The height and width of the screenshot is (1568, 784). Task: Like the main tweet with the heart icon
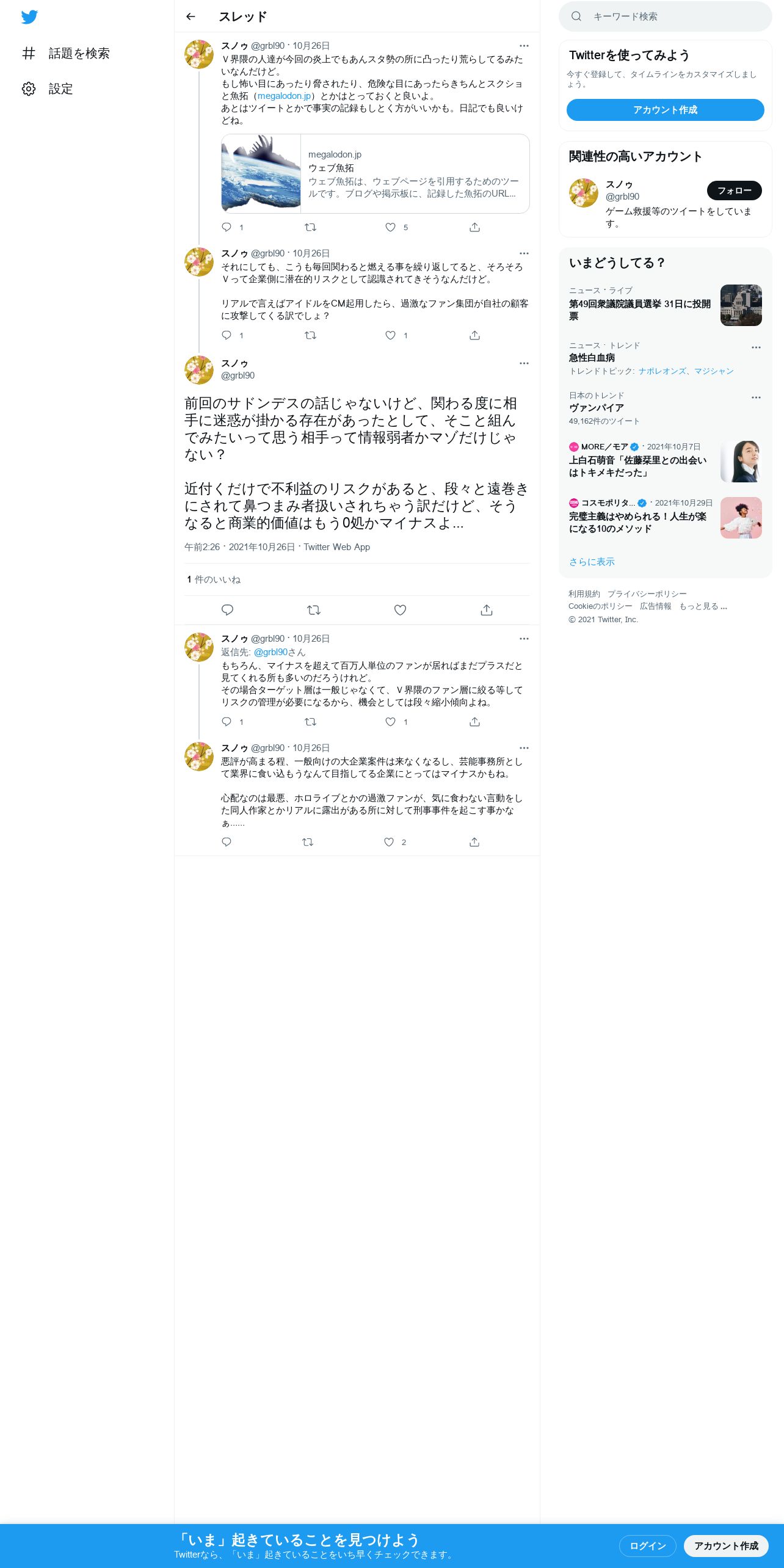[400, 610]
